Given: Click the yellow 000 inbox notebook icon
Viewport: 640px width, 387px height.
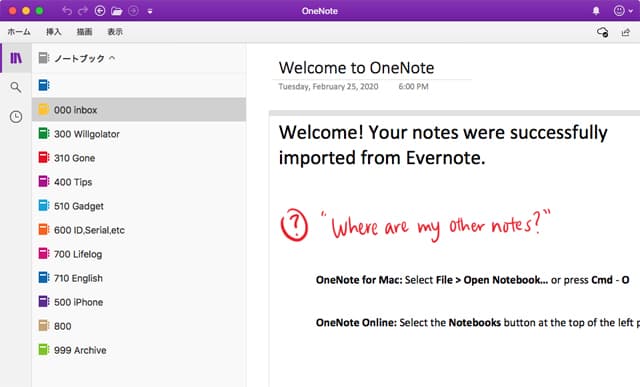Looking at the screenshot, I should pos(44,109).
